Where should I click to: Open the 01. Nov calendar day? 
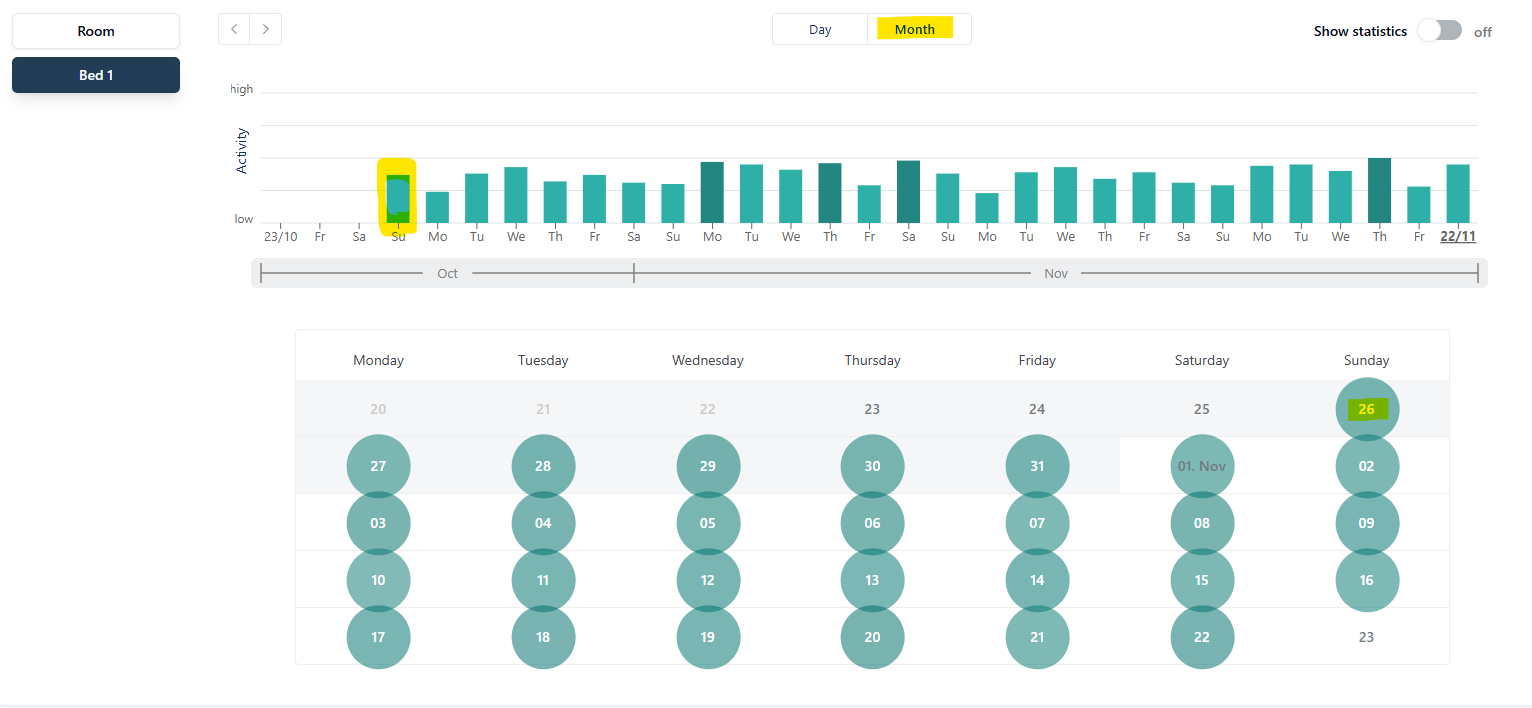tap(1202, 466)
